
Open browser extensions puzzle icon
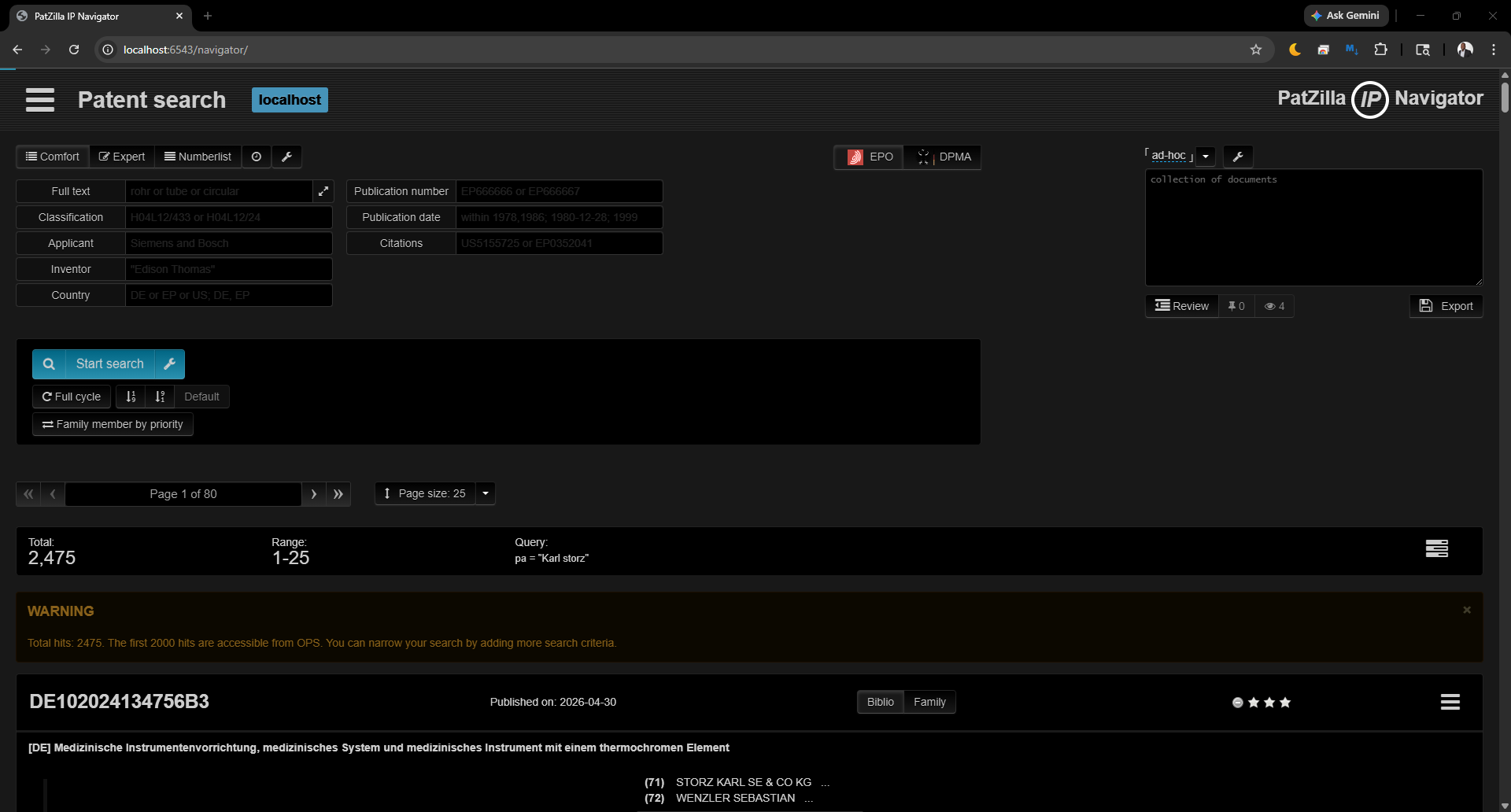1380,50
